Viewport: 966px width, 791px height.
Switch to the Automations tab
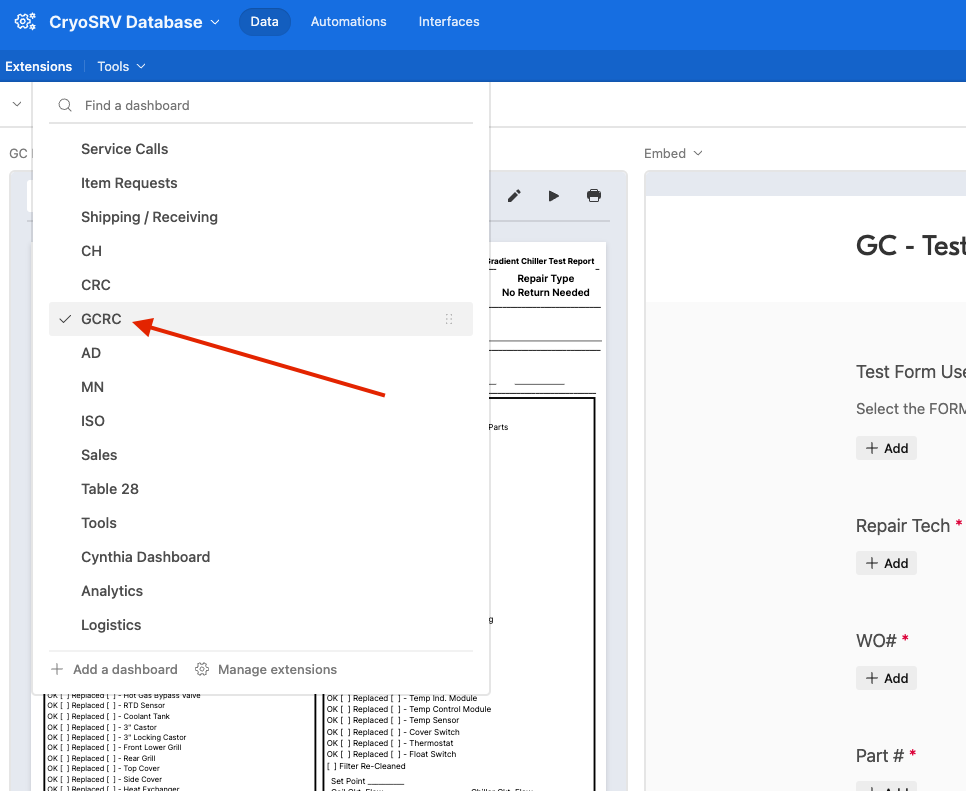click(x=348, y=21)
